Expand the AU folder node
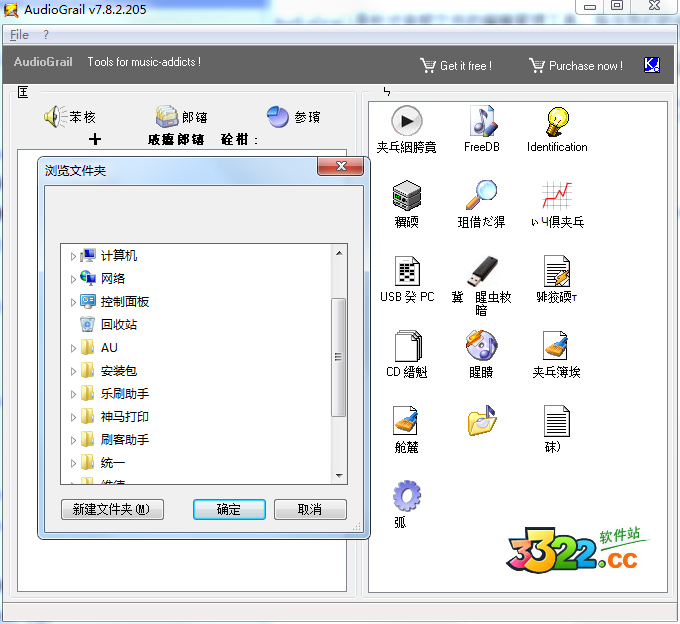 click(x=73, y=348)
